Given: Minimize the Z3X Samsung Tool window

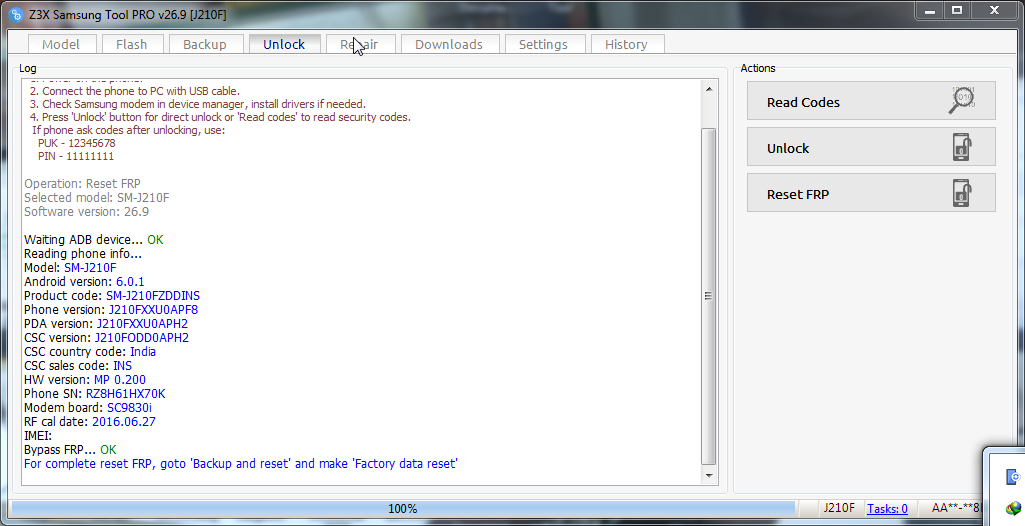Looking at the screenshot, I should pos(930,10).
